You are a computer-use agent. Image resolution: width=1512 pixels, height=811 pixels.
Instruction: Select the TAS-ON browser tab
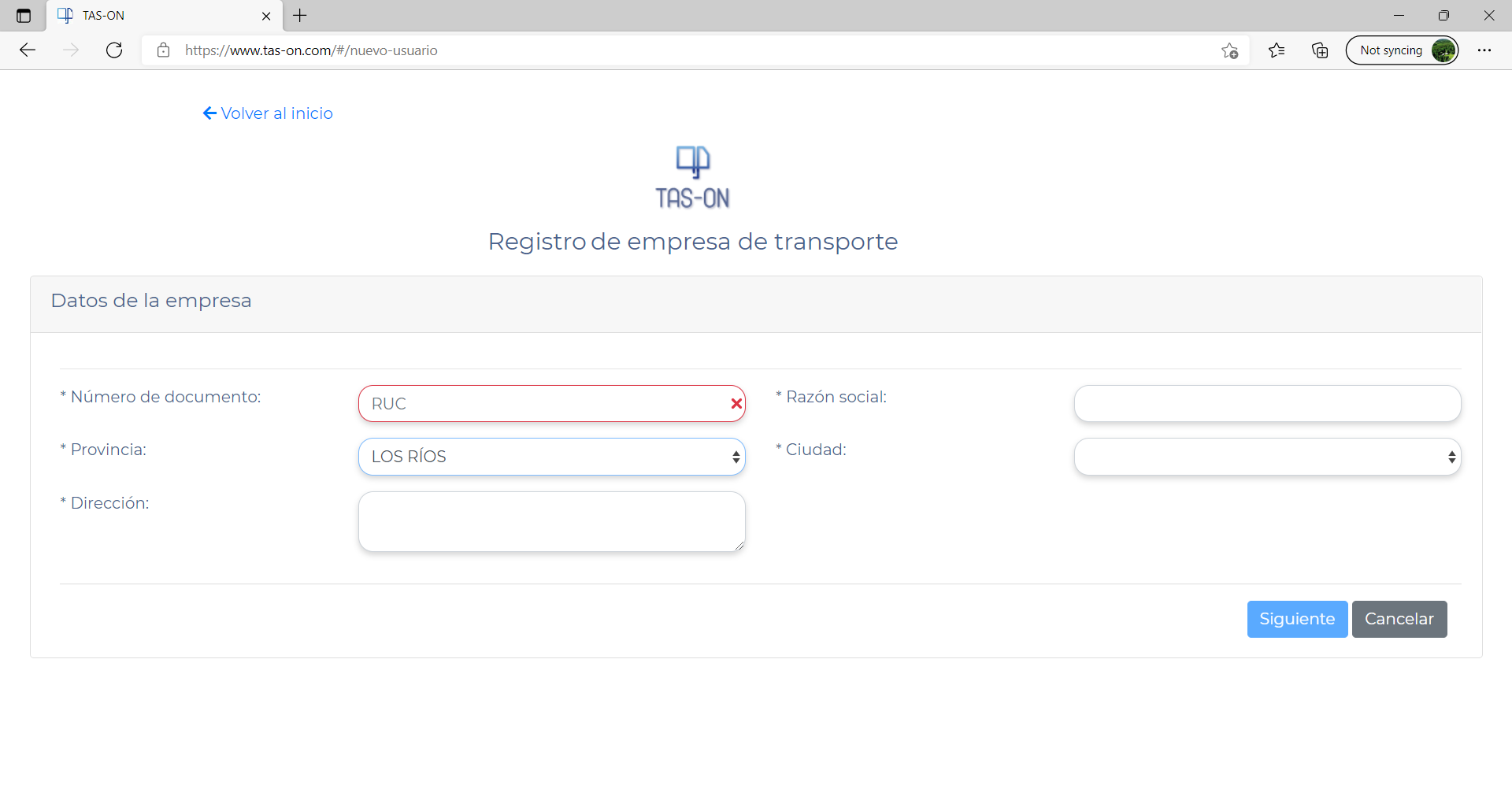click(157, 16)
